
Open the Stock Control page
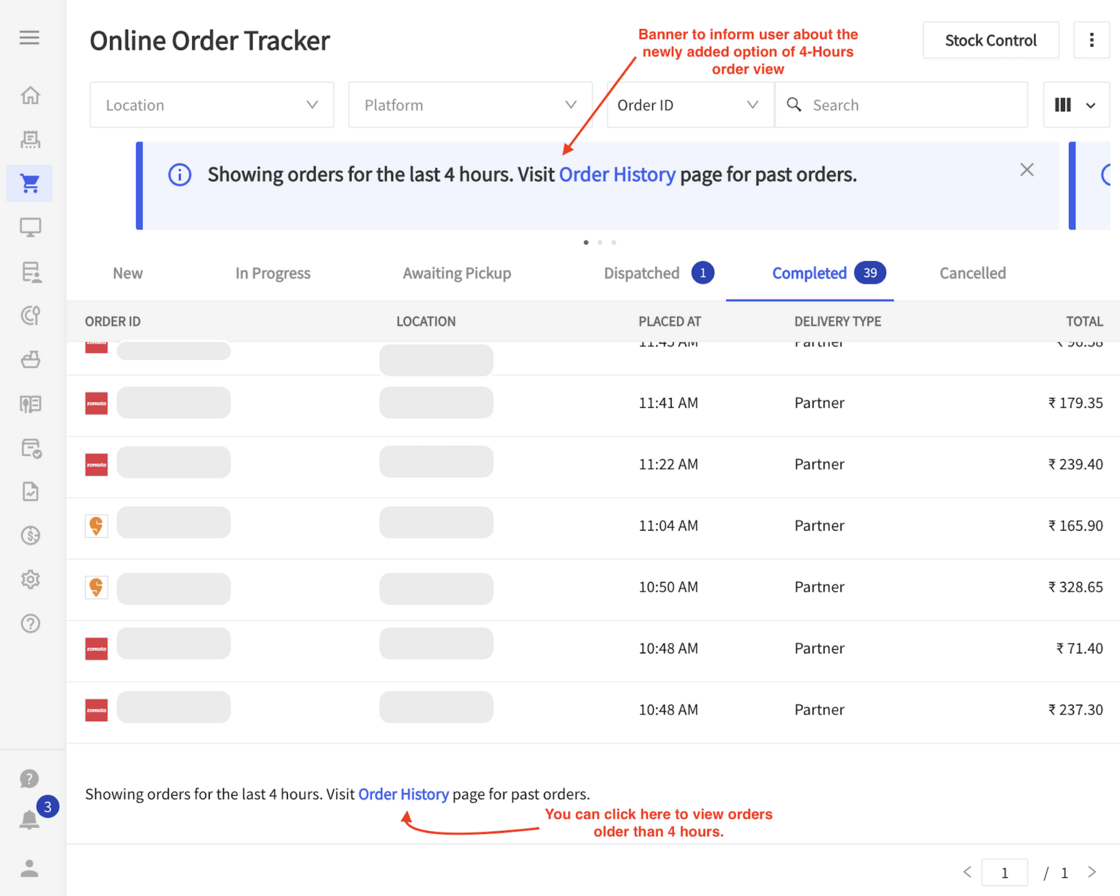990,40
